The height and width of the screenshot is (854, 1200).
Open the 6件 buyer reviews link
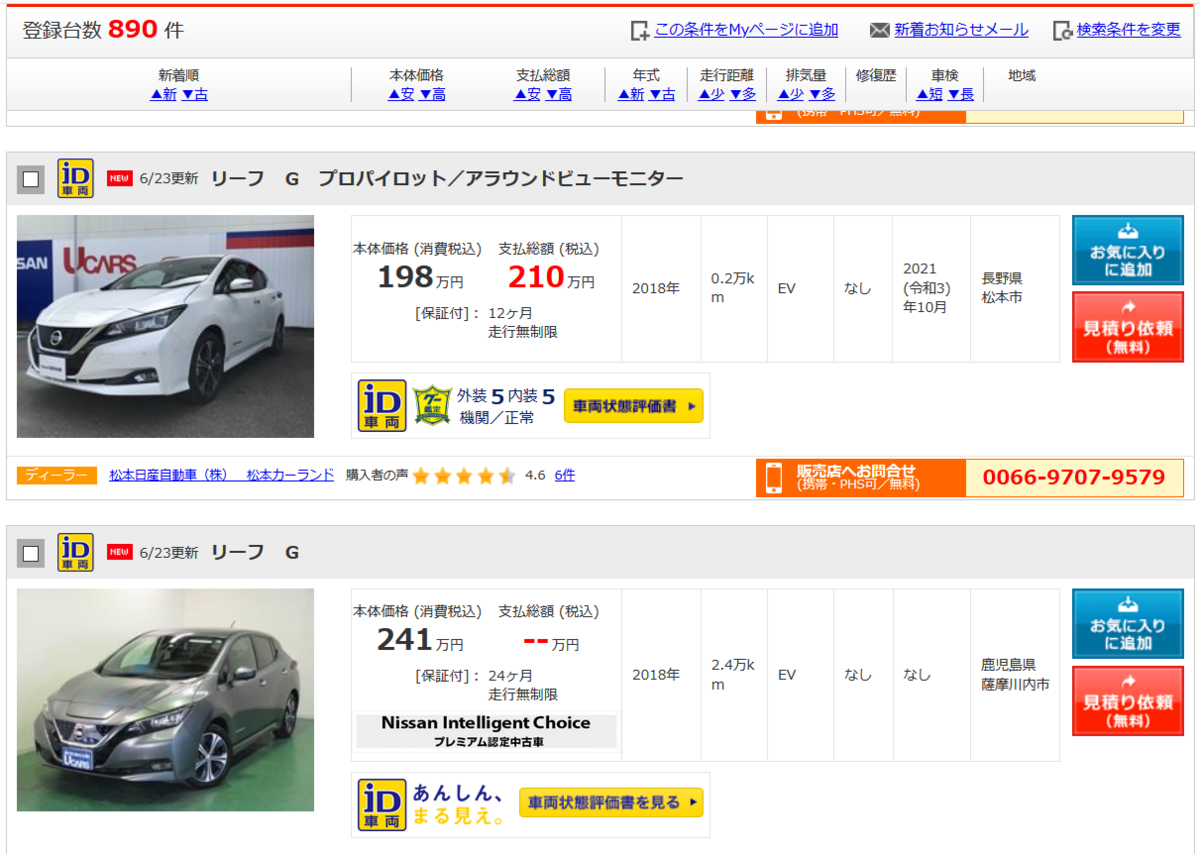[565, 476]
